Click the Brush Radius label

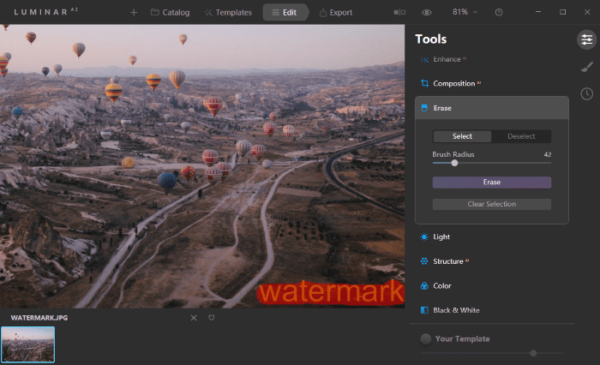pos(453,155)
